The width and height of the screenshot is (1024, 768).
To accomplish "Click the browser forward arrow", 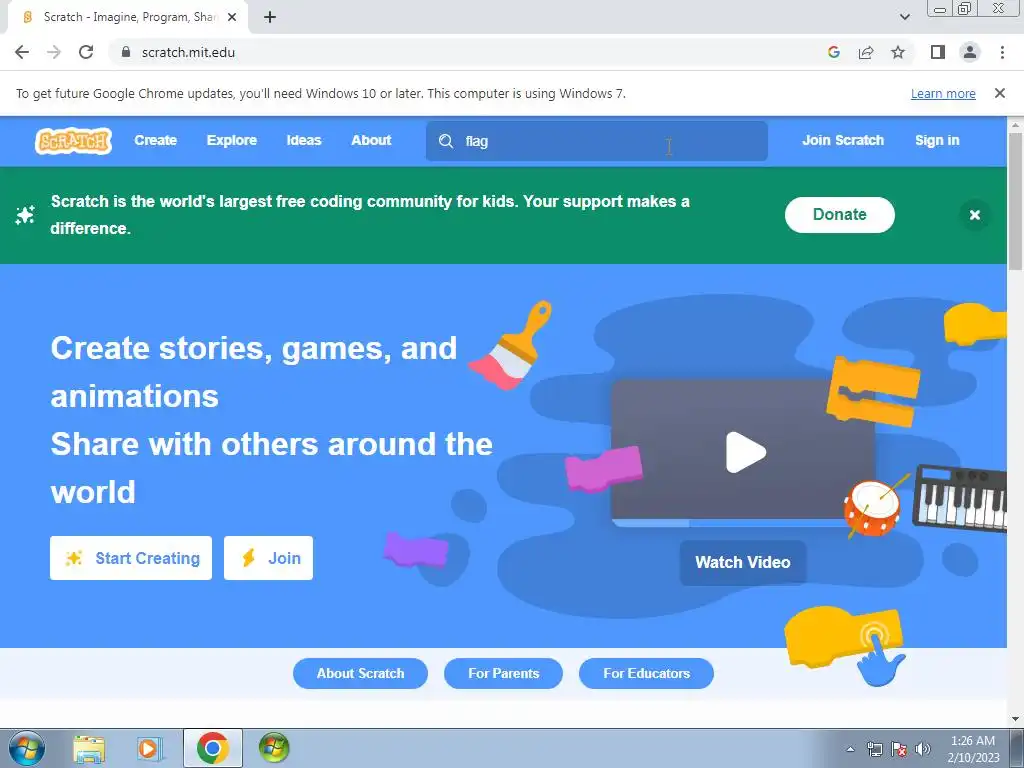I will 54,52.
